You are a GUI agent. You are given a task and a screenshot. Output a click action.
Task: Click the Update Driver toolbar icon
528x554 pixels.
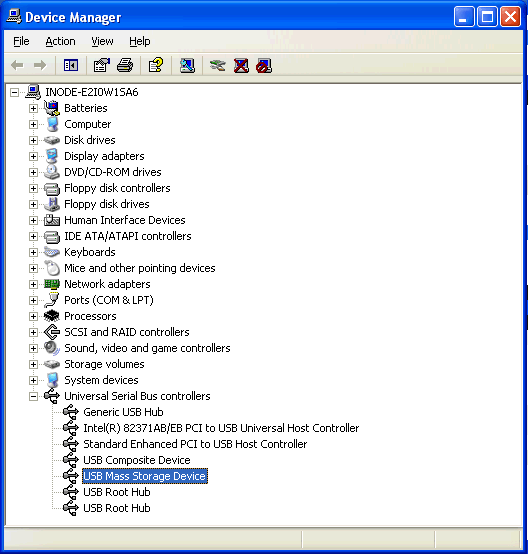[x=217, y=65]
